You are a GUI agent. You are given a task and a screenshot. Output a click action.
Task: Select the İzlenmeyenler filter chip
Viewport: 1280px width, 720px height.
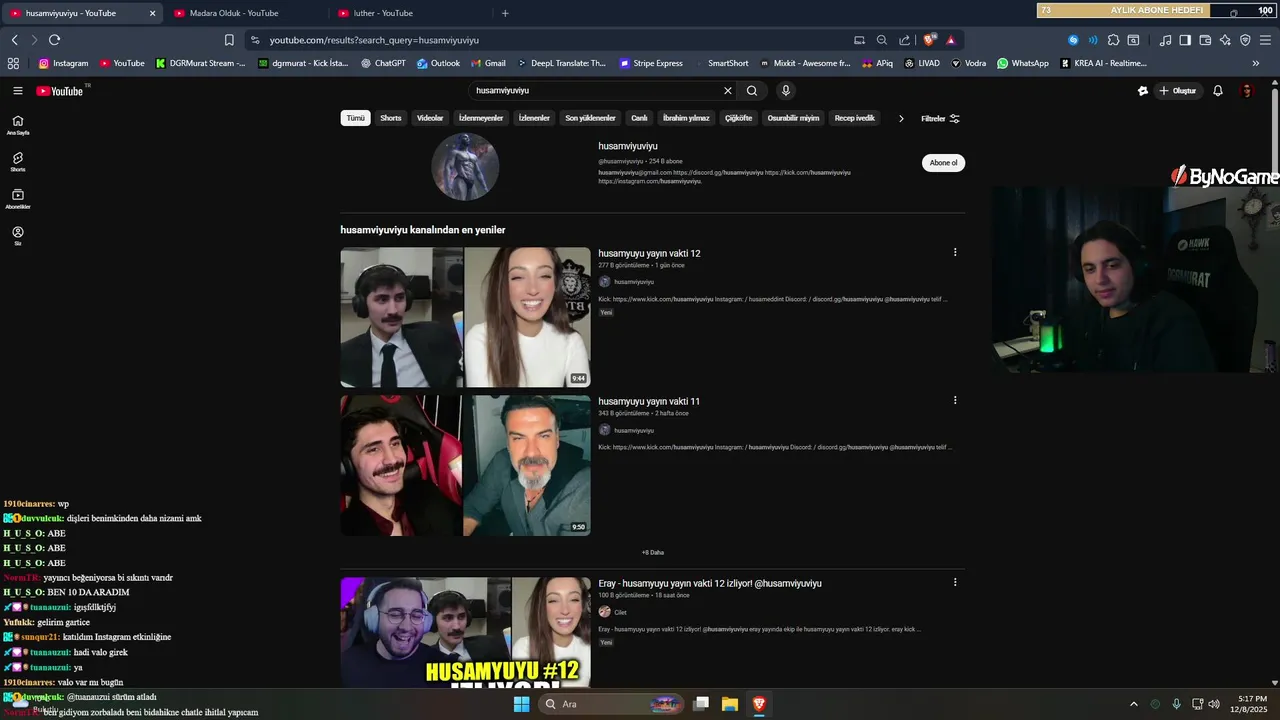pos(481,118)
